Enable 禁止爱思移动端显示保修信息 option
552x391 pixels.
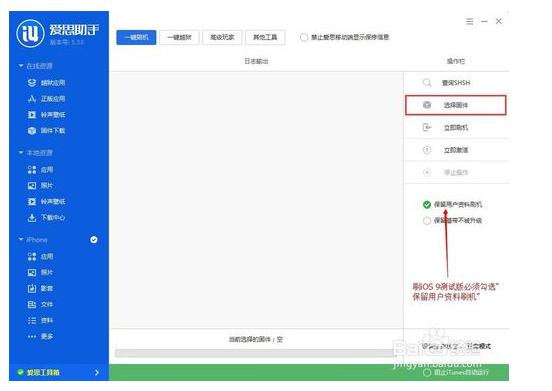point(304,37)
